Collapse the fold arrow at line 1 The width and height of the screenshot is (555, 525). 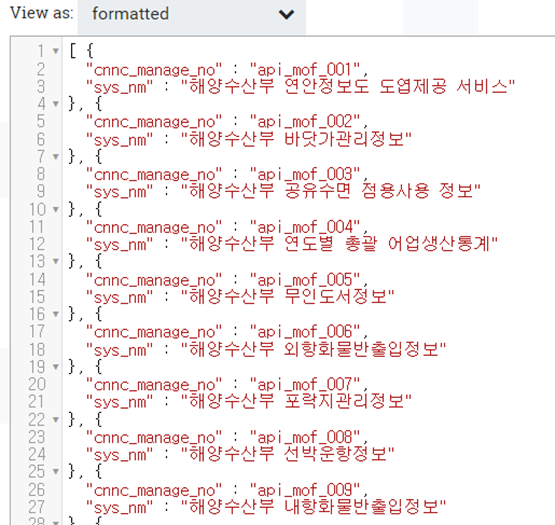coord(56,51)
